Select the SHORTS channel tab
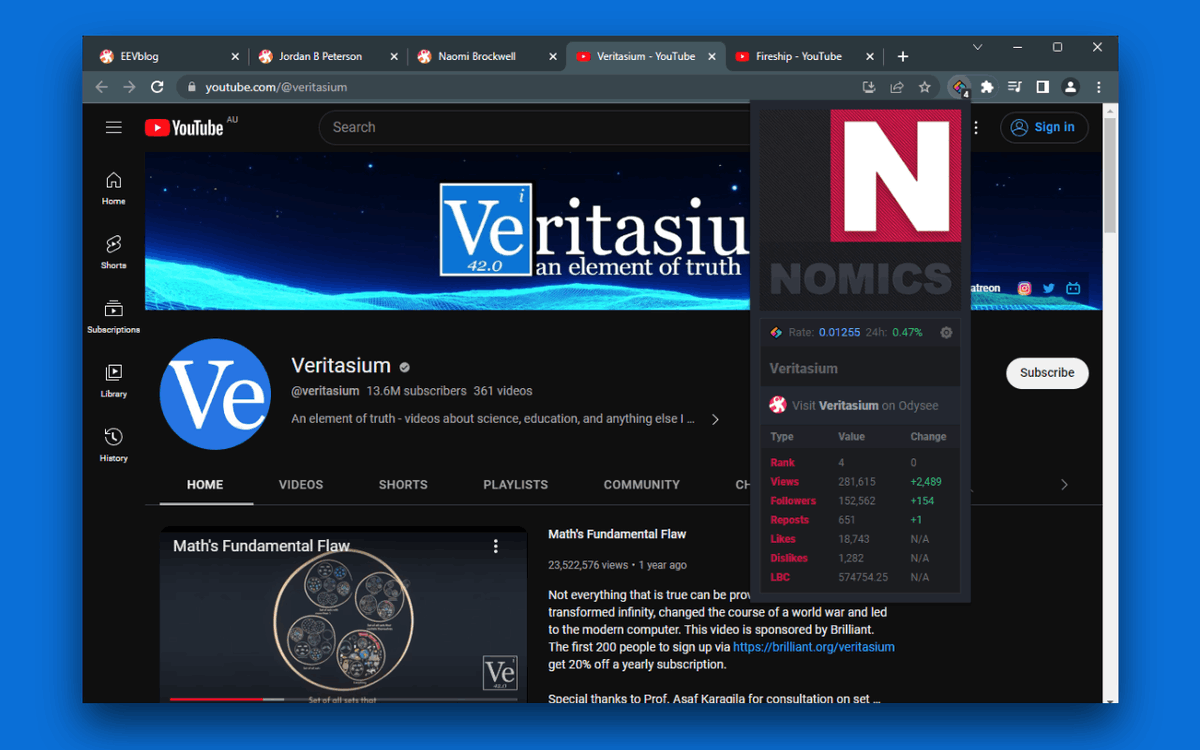Image resolution: width=1200 pixels, height=750 pixels. tap(403, 485)
